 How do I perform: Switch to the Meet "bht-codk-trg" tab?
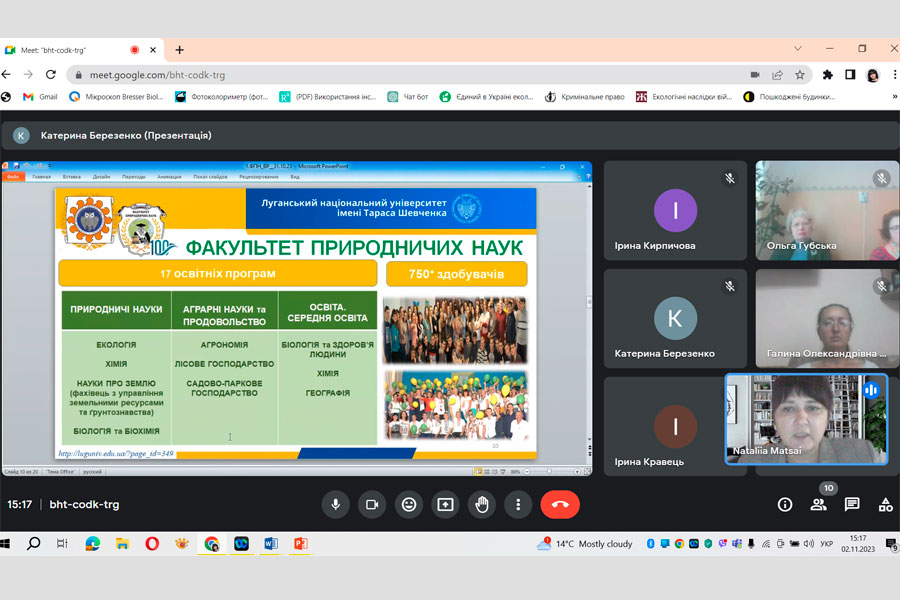pos(70,50)
